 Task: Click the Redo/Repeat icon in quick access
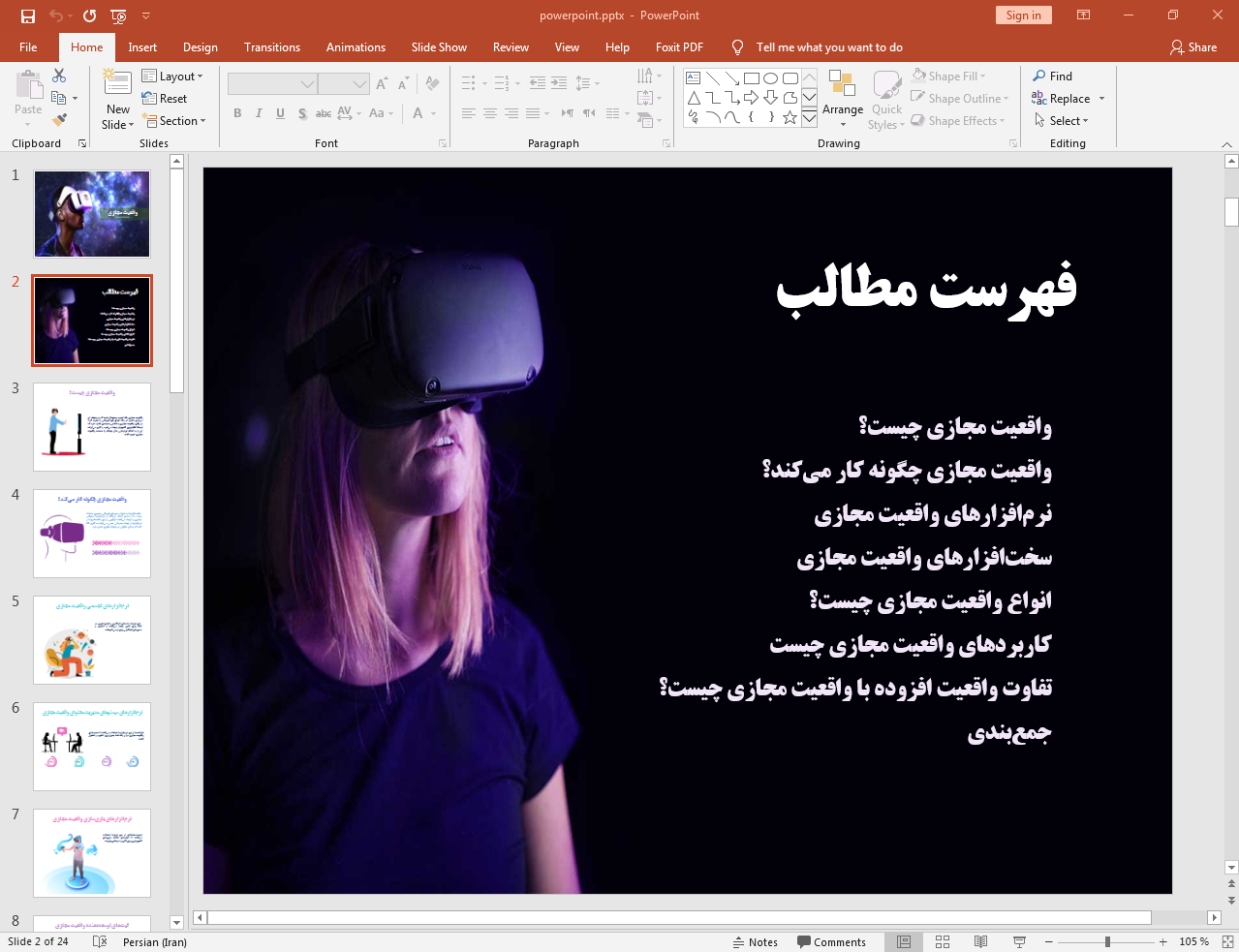(89, 15)
